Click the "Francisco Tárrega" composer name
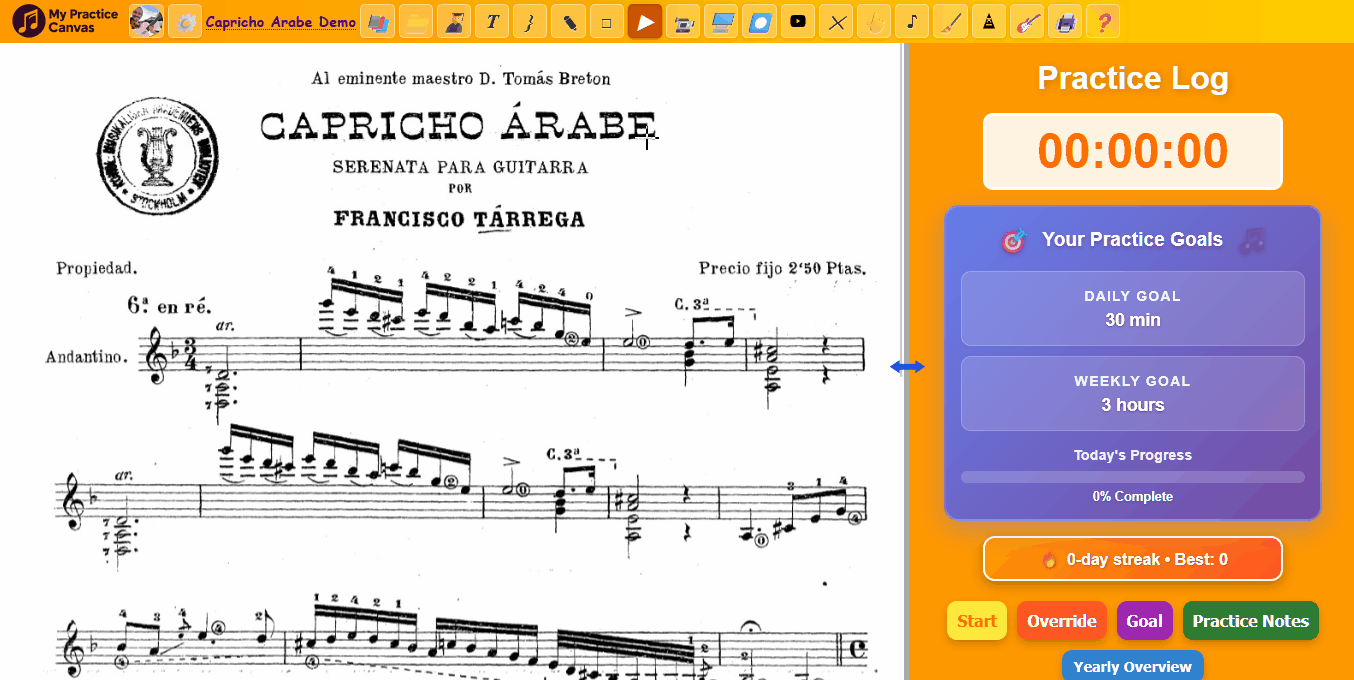The height and width of the screenshot is (680, 1354). pyautogui.click(x=459, y=219)
